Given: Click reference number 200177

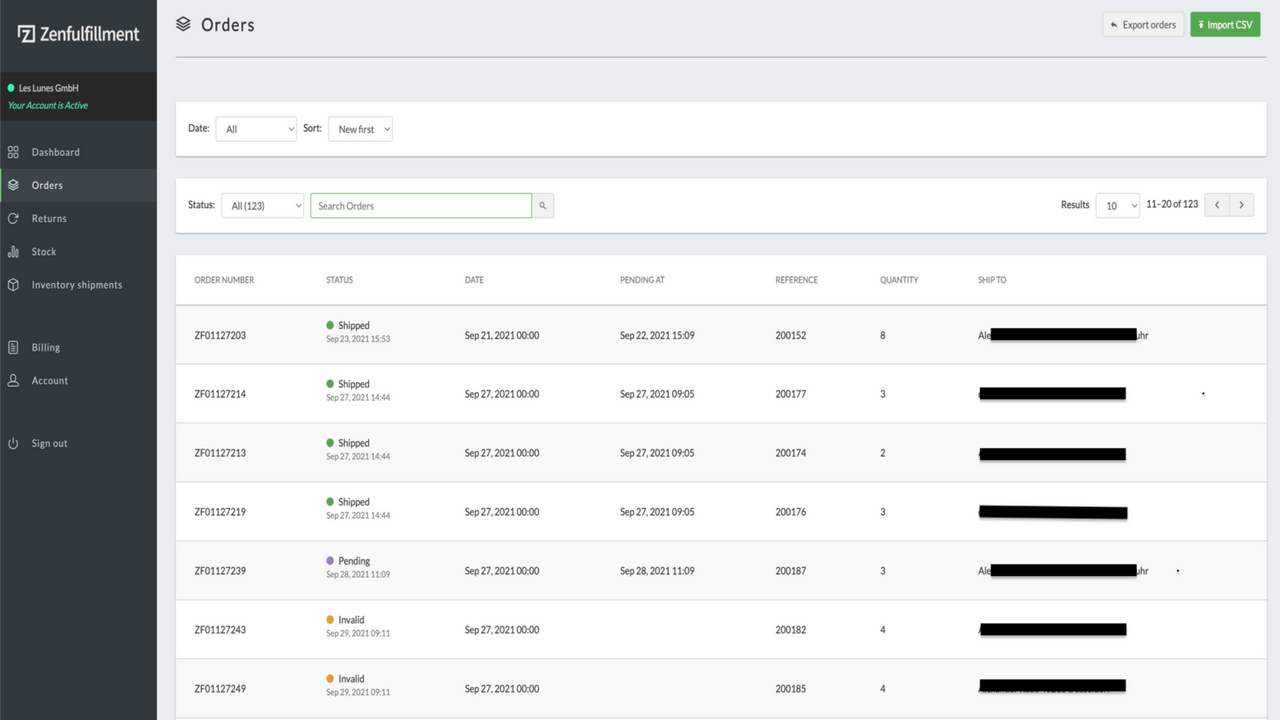Looking at the screenshot, I should click(x=790, y=394).
